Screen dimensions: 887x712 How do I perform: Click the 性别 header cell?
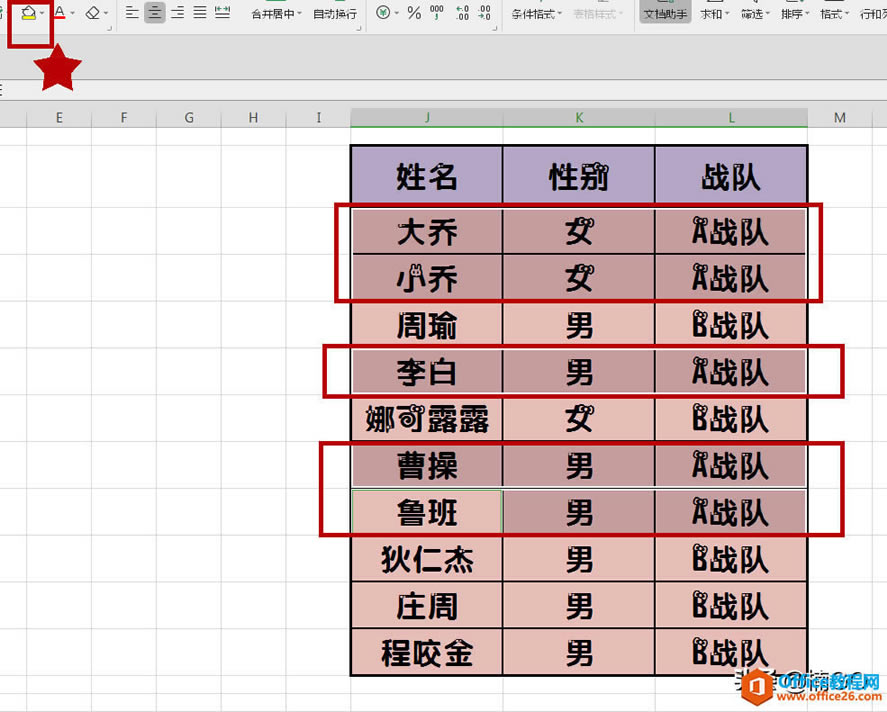[579, 176]
